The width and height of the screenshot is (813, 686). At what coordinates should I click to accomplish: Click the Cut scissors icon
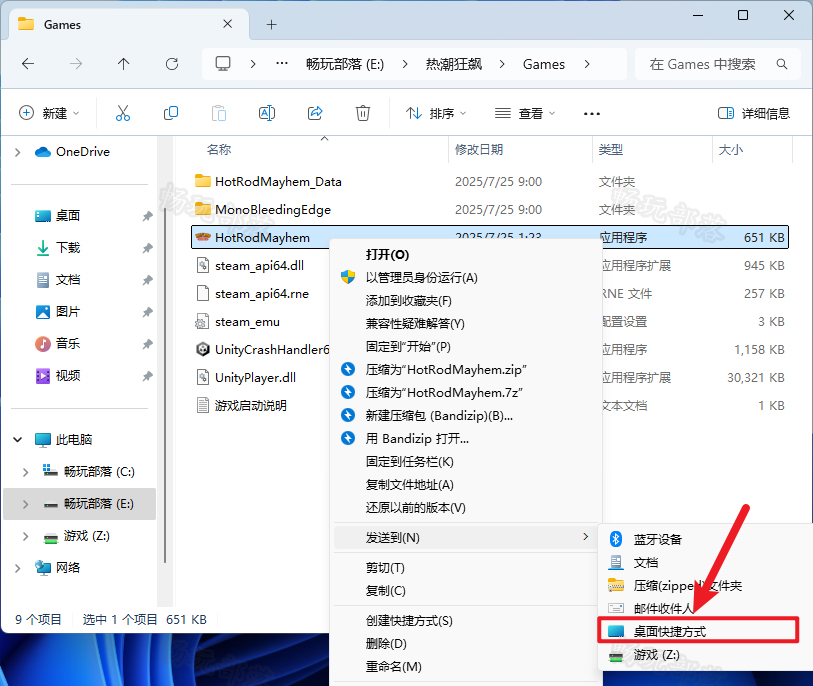pyautogui.click(x=123, y=113)
